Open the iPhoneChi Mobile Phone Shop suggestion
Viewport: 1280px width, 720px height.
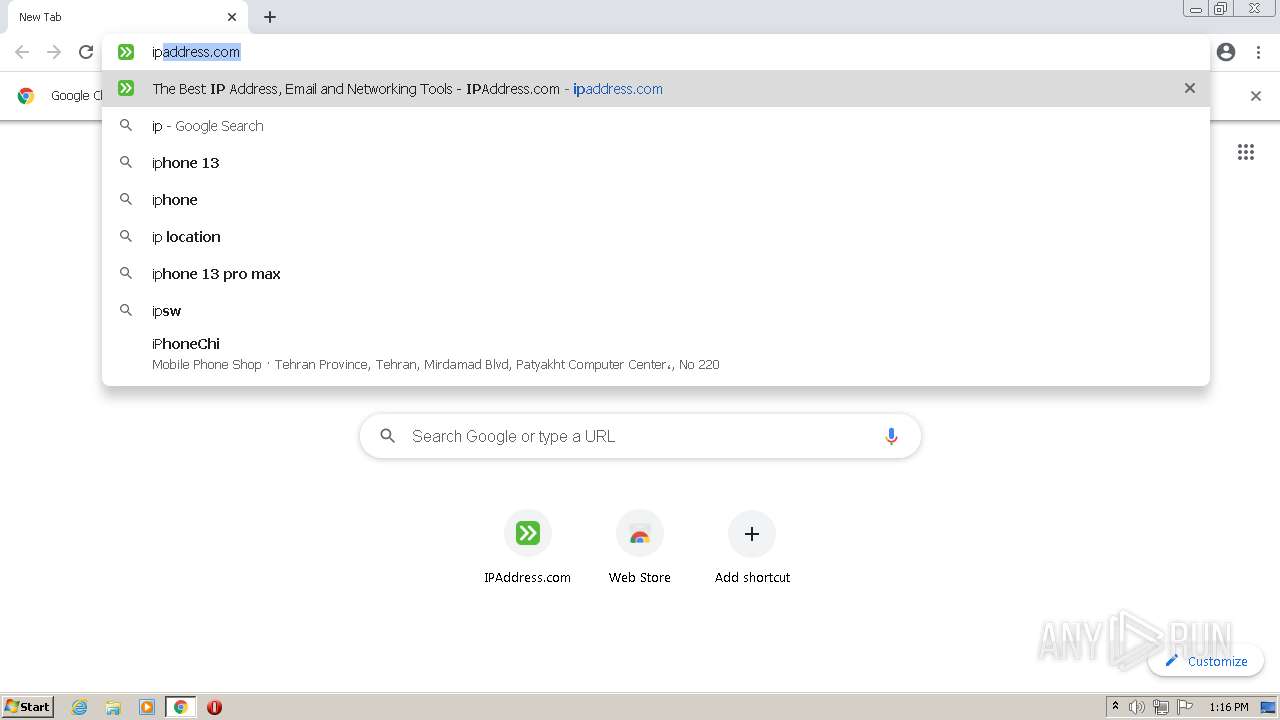[x=656, y=354]
